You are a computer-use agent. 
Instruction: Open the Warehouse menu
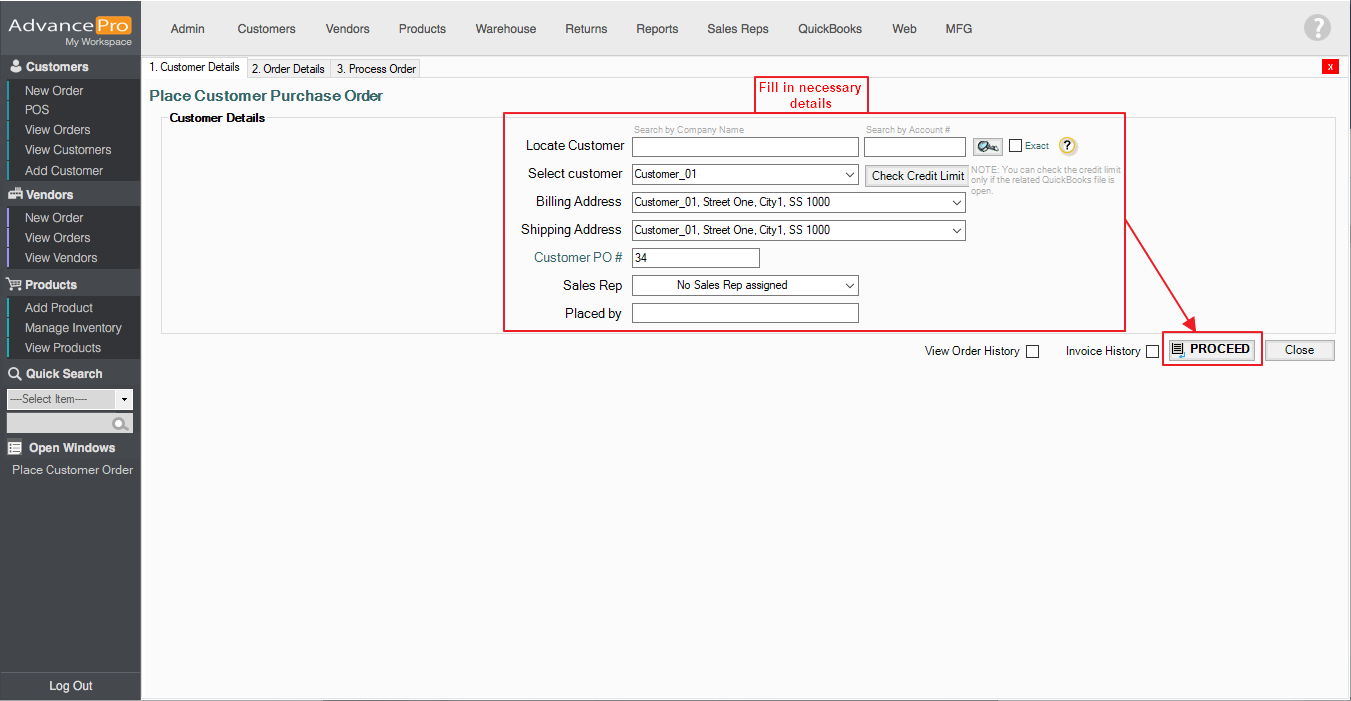pyautogui.click(x=505, y=29)
